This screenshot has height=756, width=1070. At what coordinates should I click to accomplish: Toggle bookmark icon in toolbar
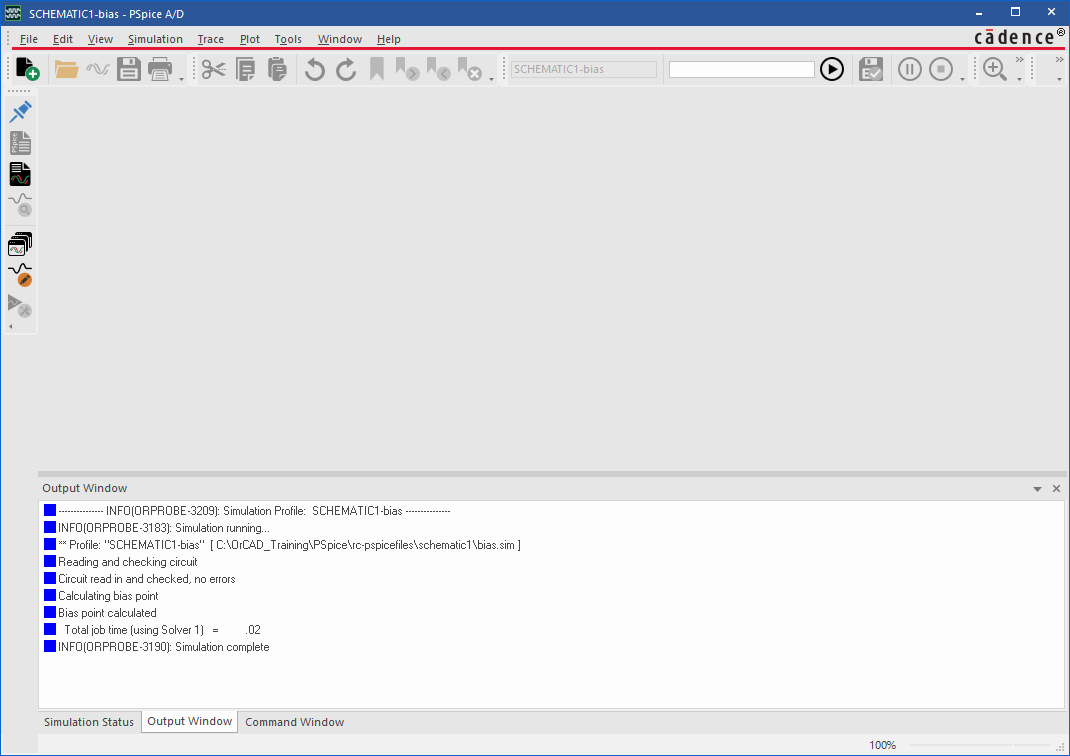(x=377, y=69)
